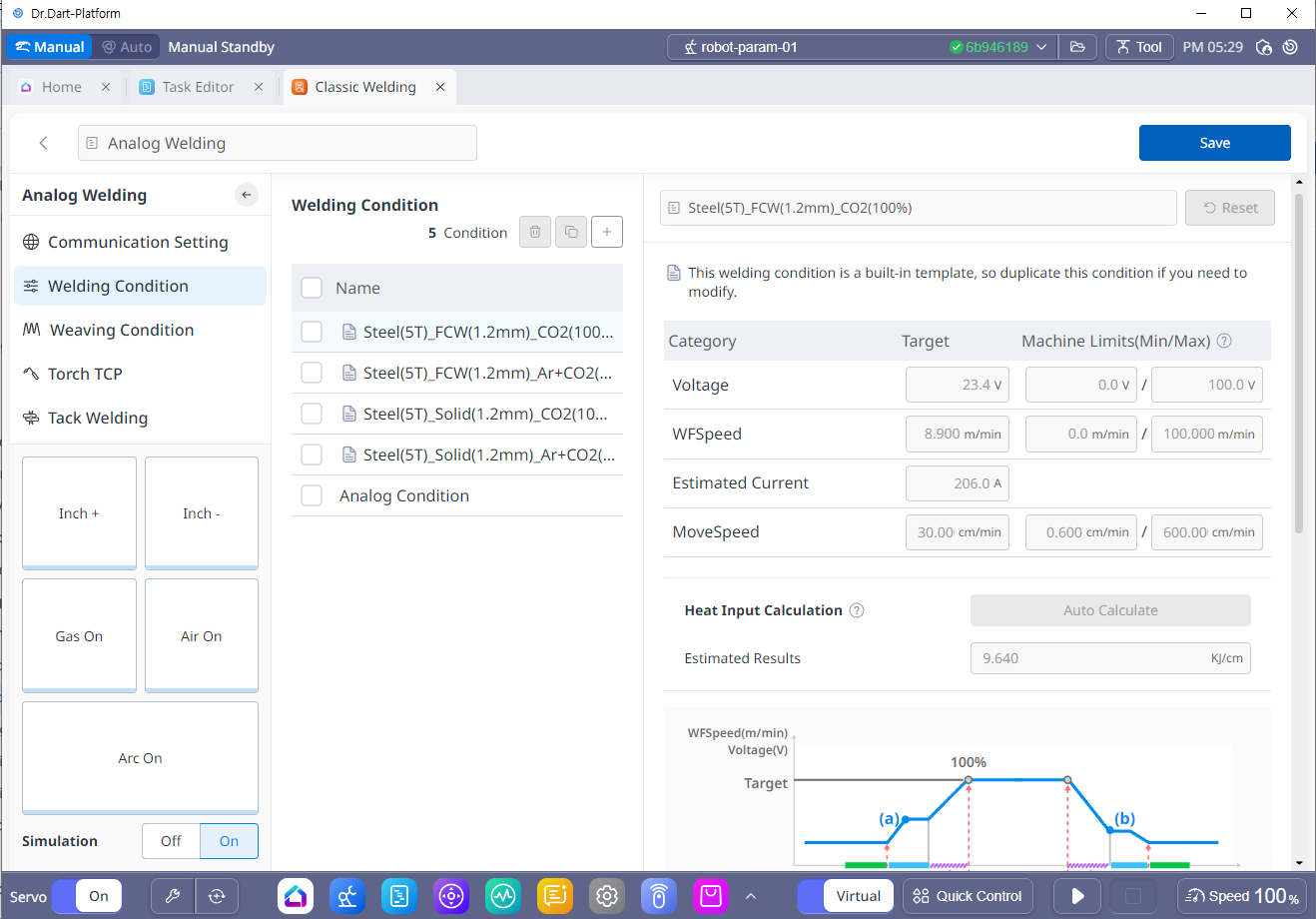1316x919 pixels.
Task: Delete condition using the trash icon
Action: pyautogui.click(x=535, y=232)
